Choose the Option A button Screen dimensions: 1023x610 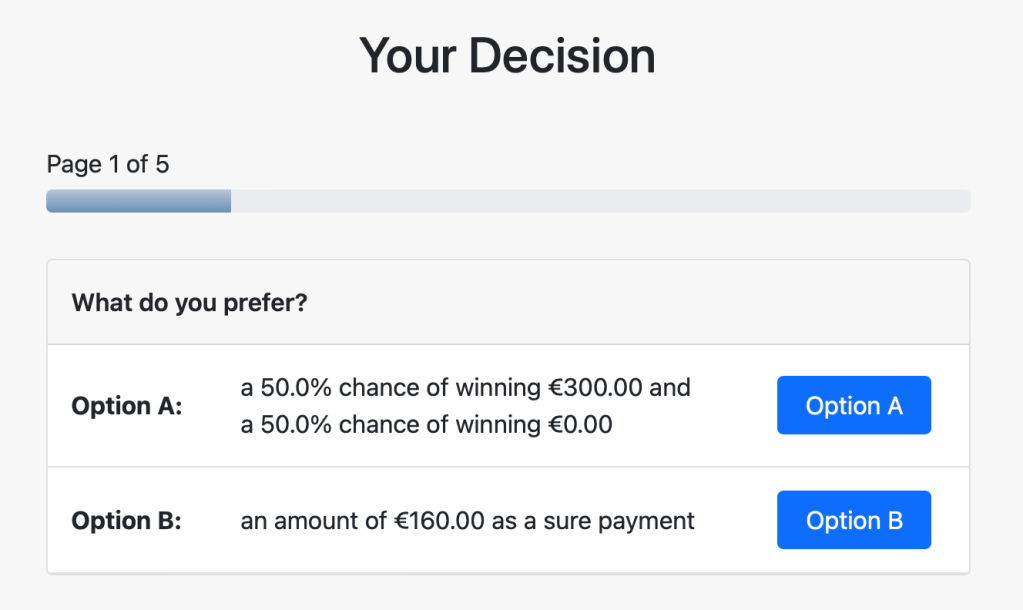(853, 405)
